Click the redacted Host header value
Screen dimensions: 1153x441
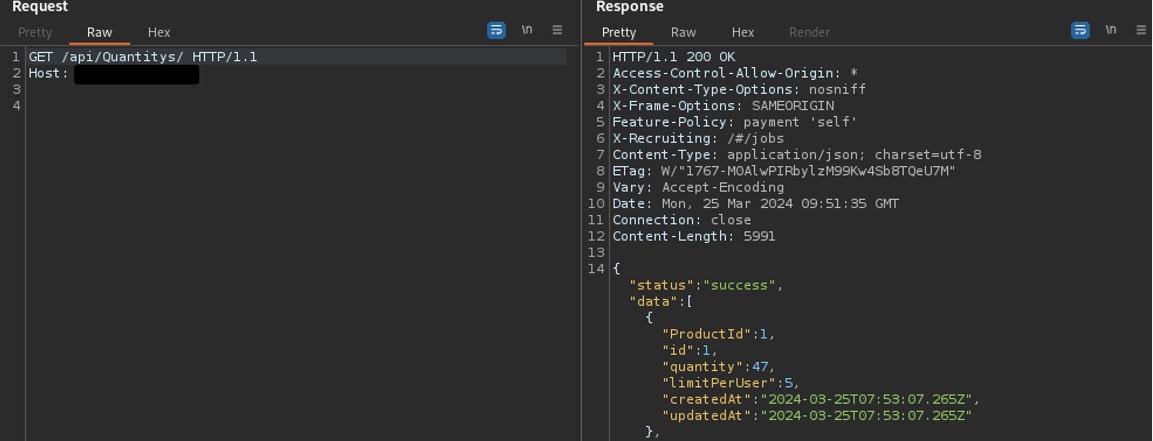tap(136, 74)
